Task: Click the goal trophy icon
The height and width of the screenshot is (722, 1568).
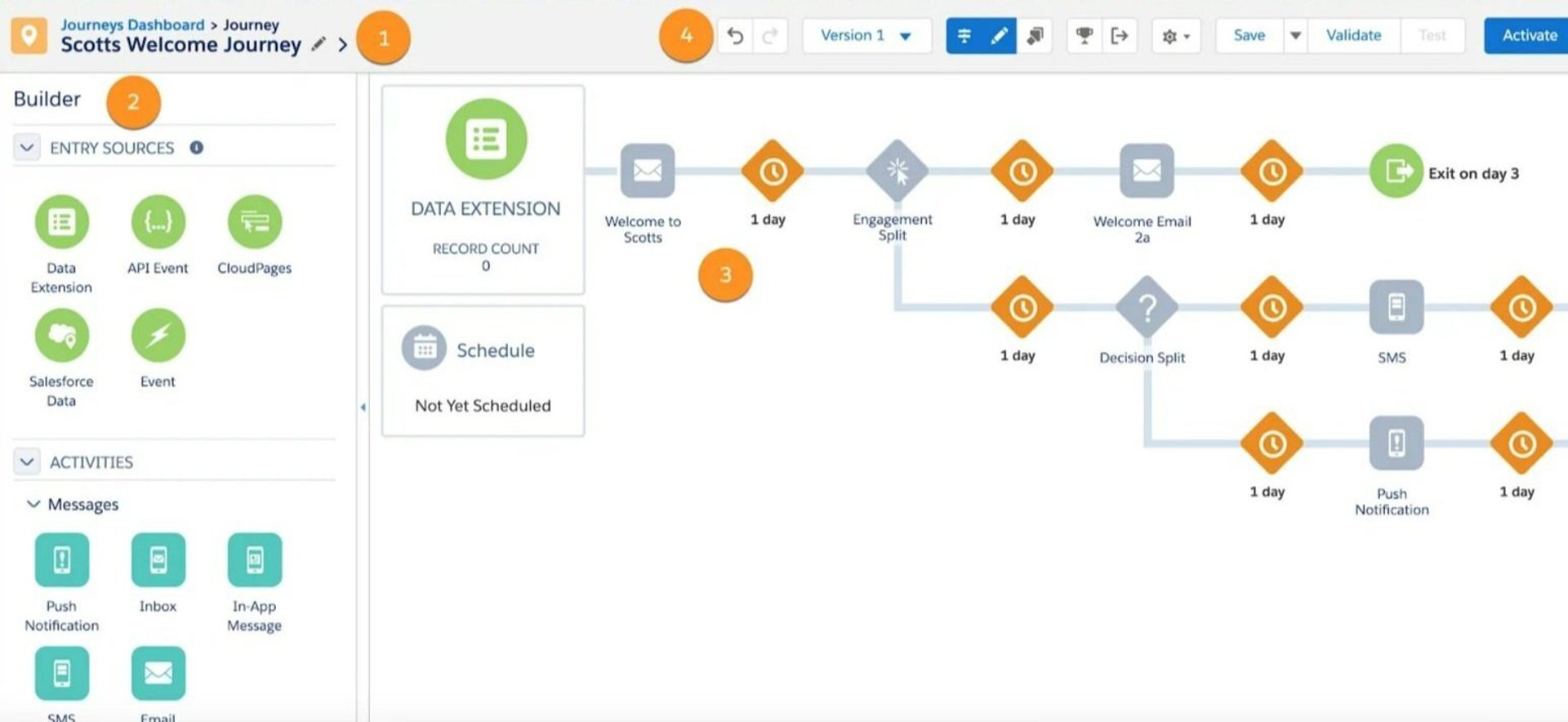Action: [x=1084, y=36]
